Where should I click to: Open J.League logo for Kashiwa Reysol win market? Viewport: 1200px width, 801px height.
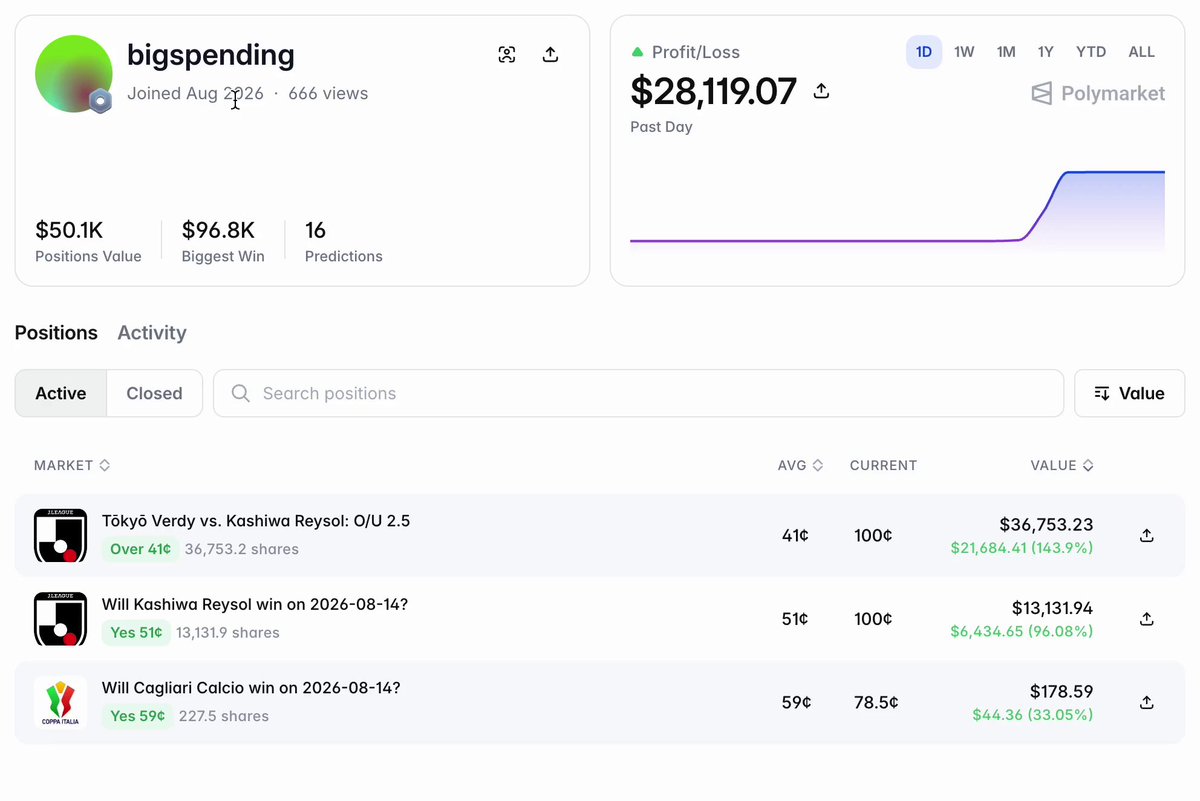pyautogui.click(x=61, y=619)
